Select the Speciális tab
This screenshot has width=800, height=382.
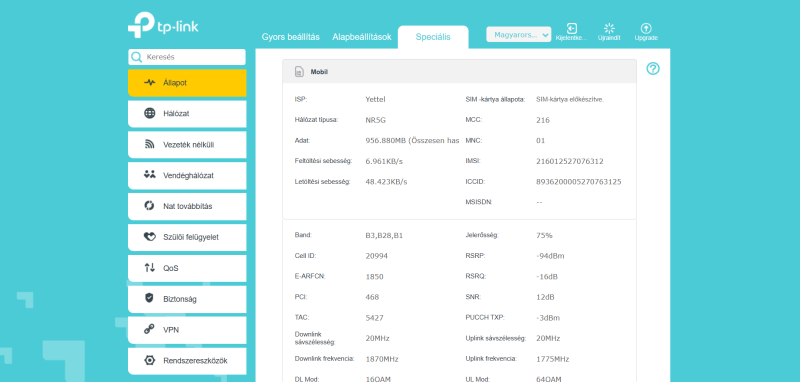433,37
